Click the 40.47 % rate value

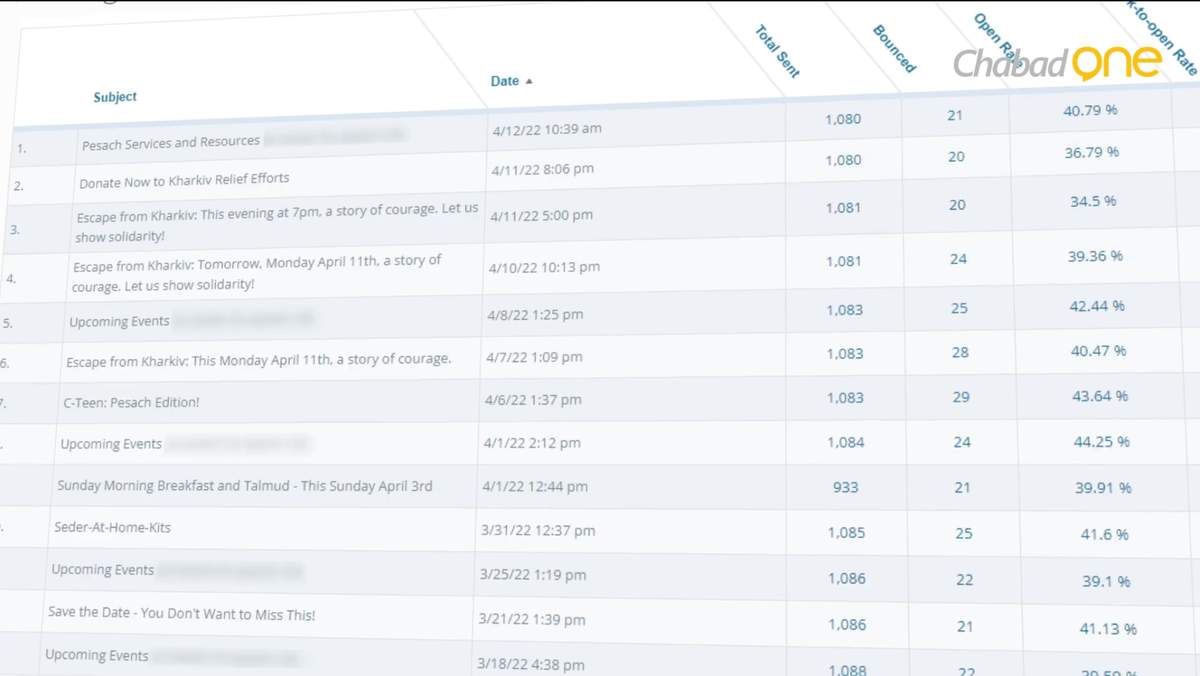1099,351
